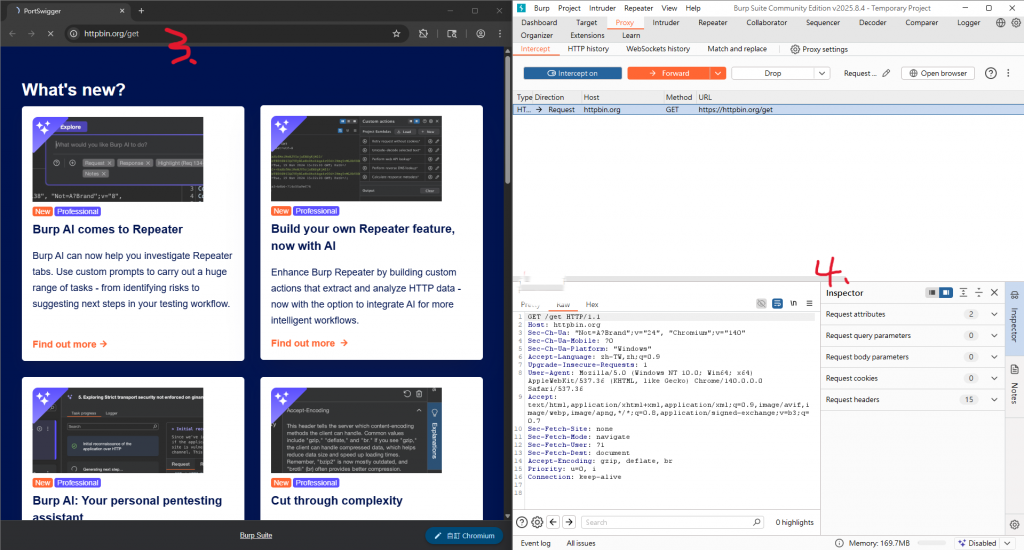The image size is (1024, 550).
Task: Click the memory info icon in status bar
Action: (x=839, y=543)
